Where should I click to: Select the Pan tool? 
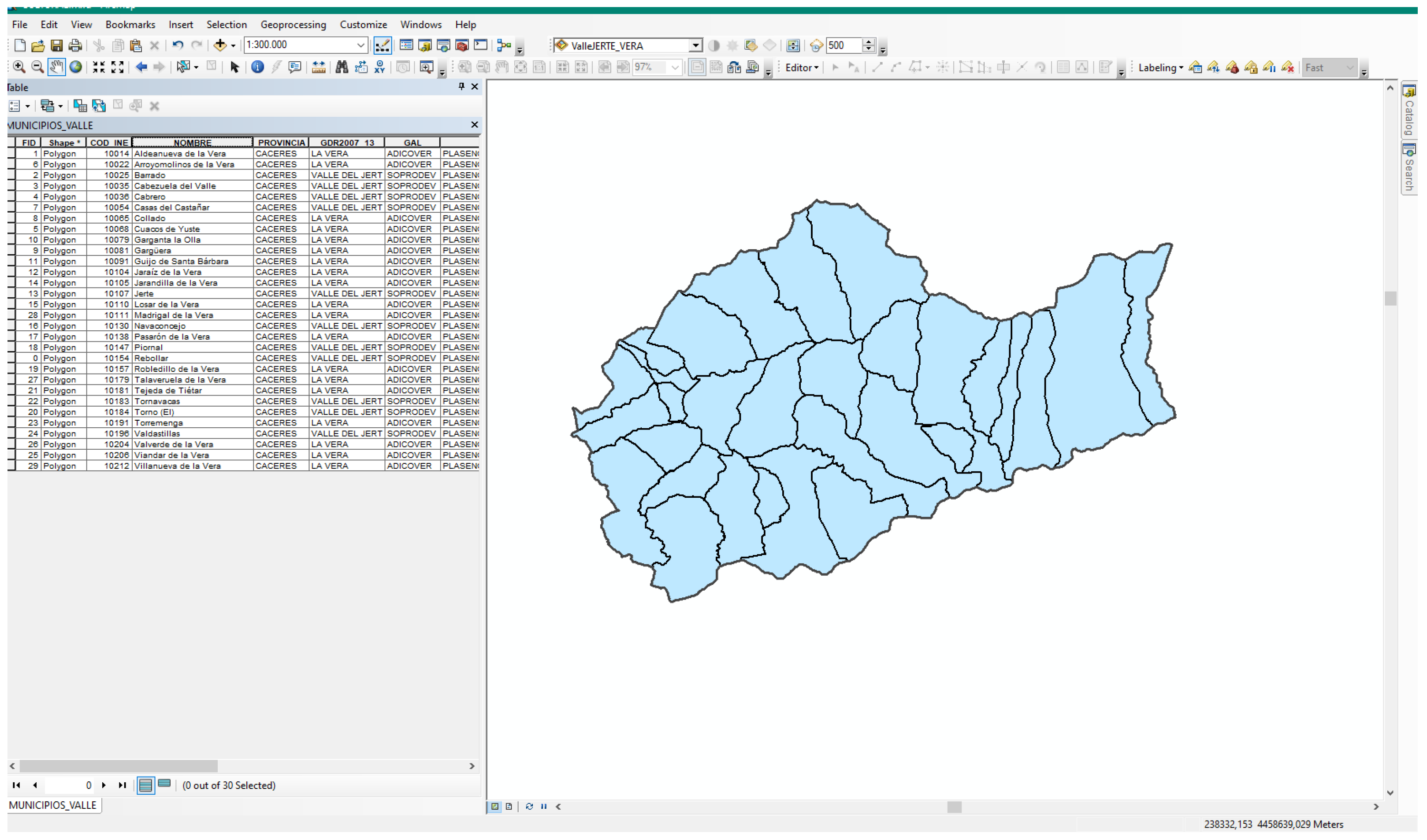pyautogui.click(x=56, y=67)
